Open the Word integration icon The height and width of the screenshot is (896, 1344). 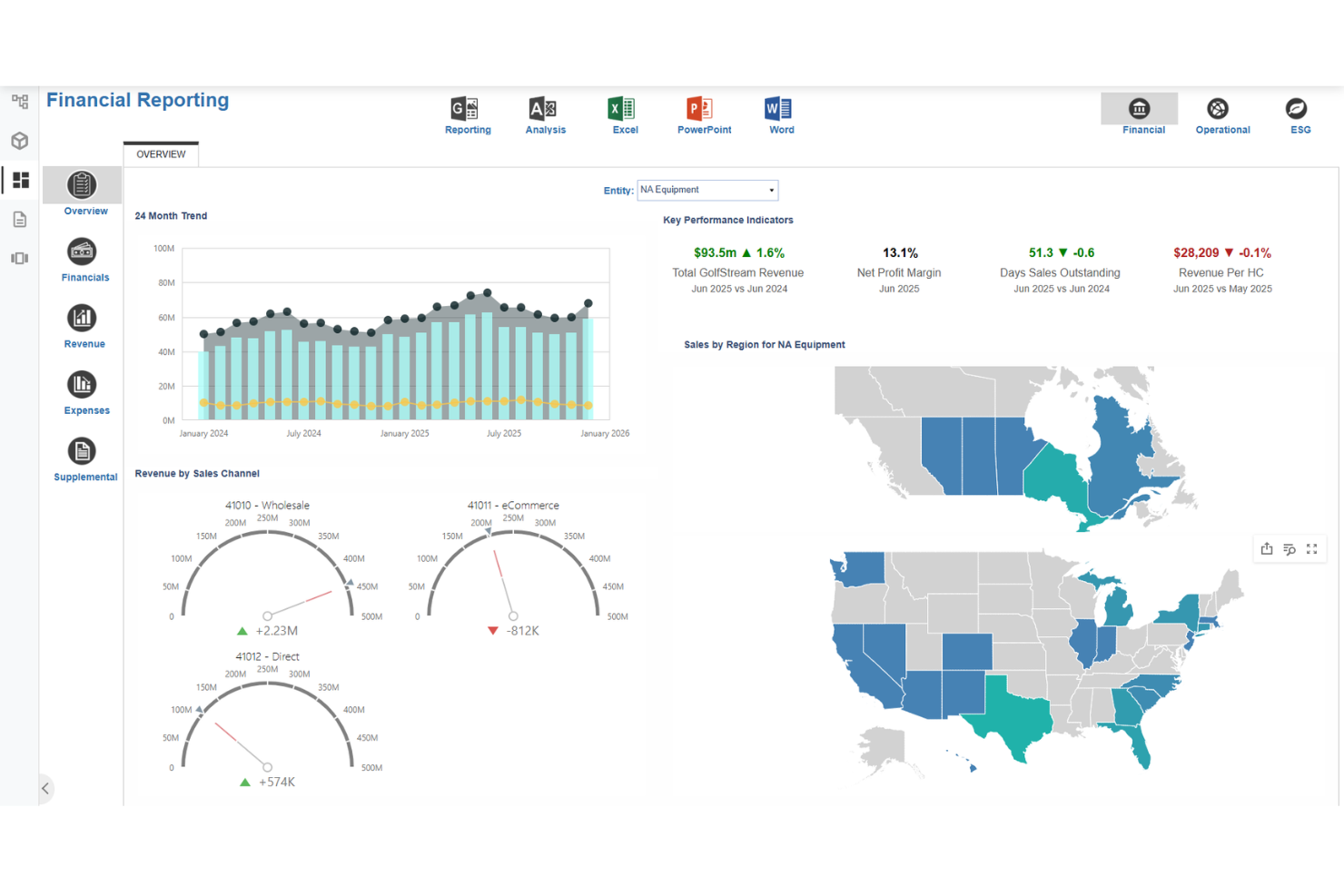[778, 110]
